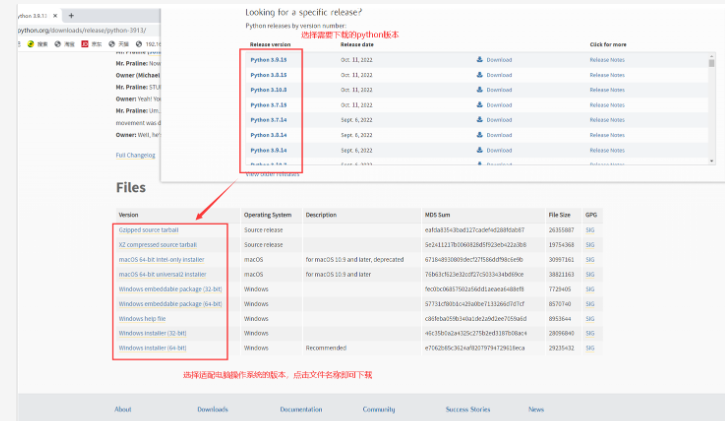Download the Gzipped source tarball

pos(148,230)
